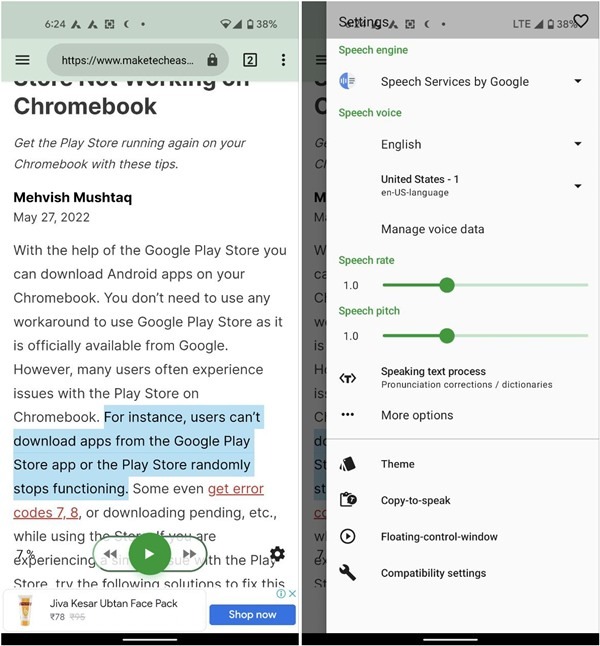600x646 pixels.
Task: Tap the URL field with maketecheasier address
Action: pos(138,60)
